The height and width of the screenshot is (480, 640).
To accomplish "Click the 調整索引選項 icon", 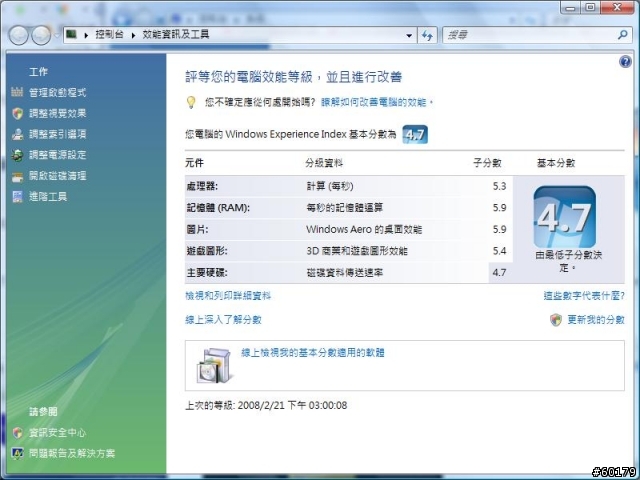I will 17,134.
